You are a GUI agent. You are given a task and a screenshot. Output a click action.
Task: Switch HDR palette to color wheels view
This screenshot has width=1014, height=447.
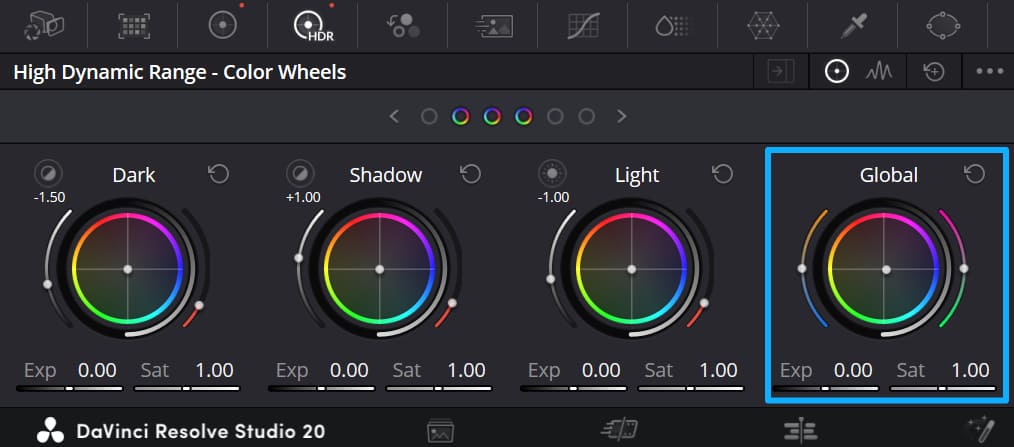pos(836,72)
